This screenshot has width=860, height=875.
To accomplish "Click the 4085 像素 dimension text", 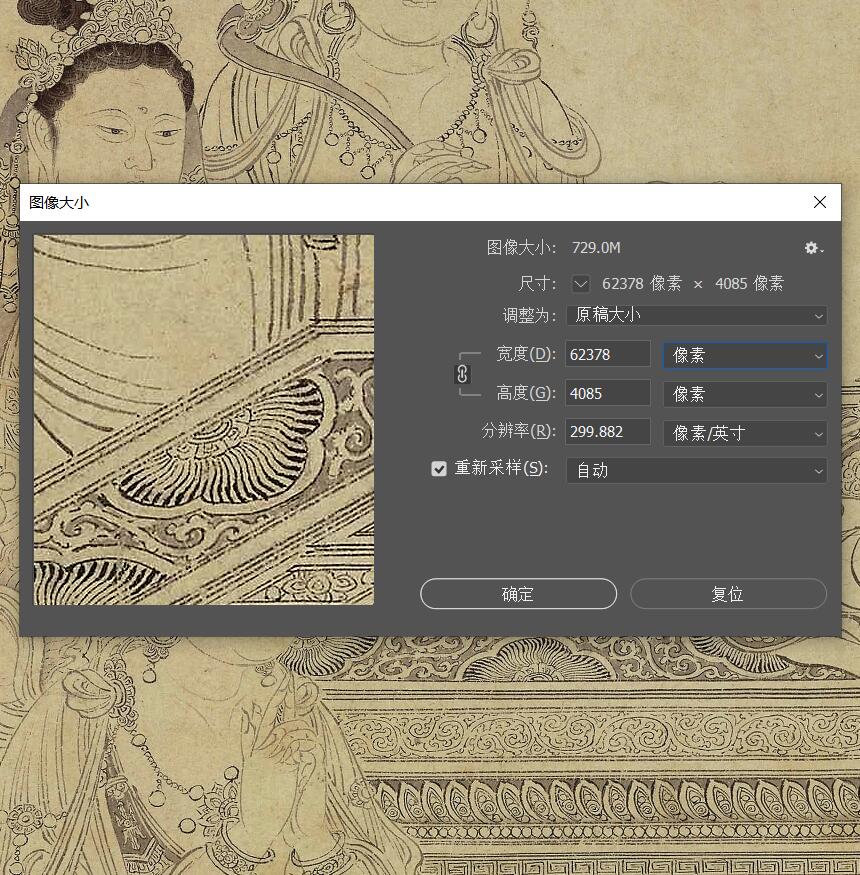I will click(749, 283).
